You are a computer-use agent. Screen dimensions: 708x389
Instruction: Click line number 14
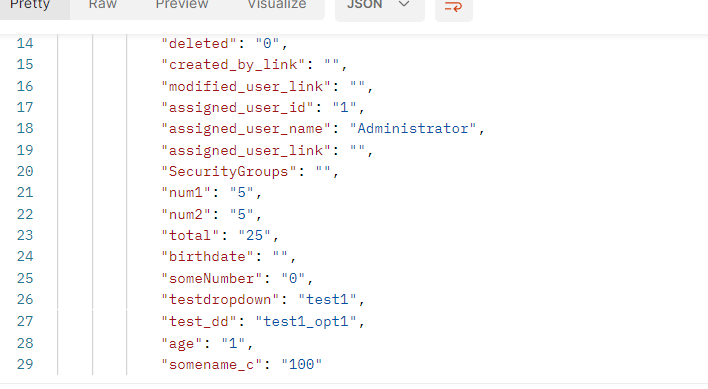pos(25,43)
